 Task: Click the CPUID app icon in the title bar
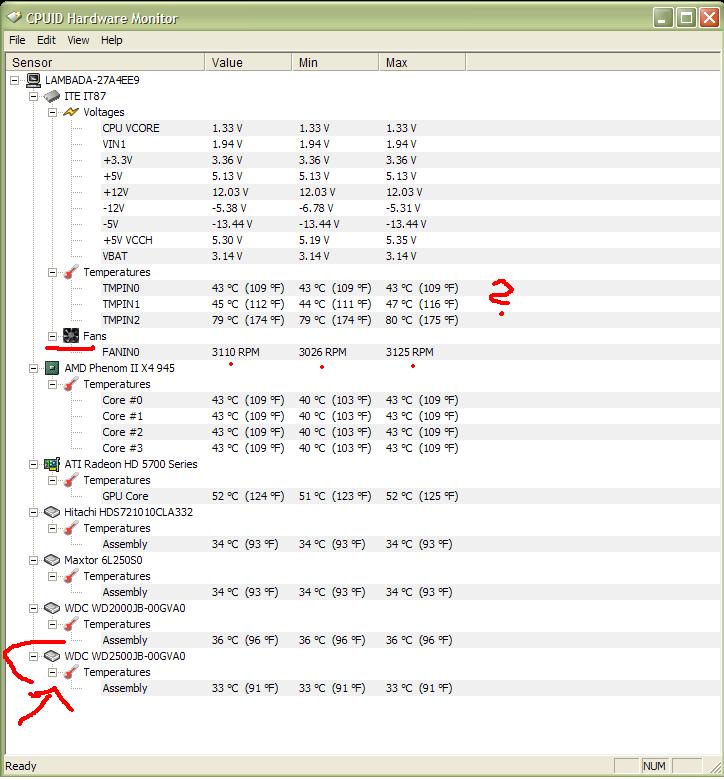point(14,17)
